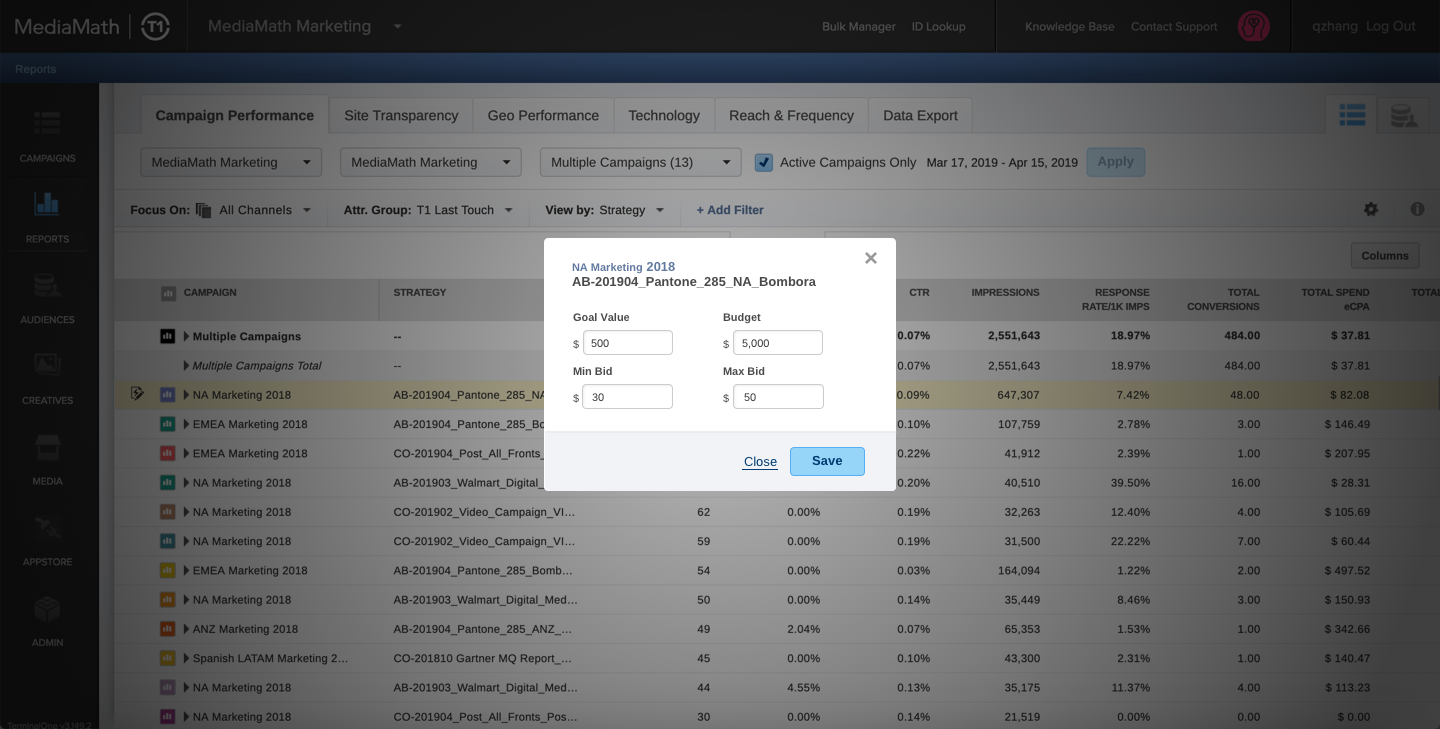The height and width of the screenshot is (729, 1440).
Task: Click chart icon of ANZ Marketing 2018 row
Action: (168, 629)
